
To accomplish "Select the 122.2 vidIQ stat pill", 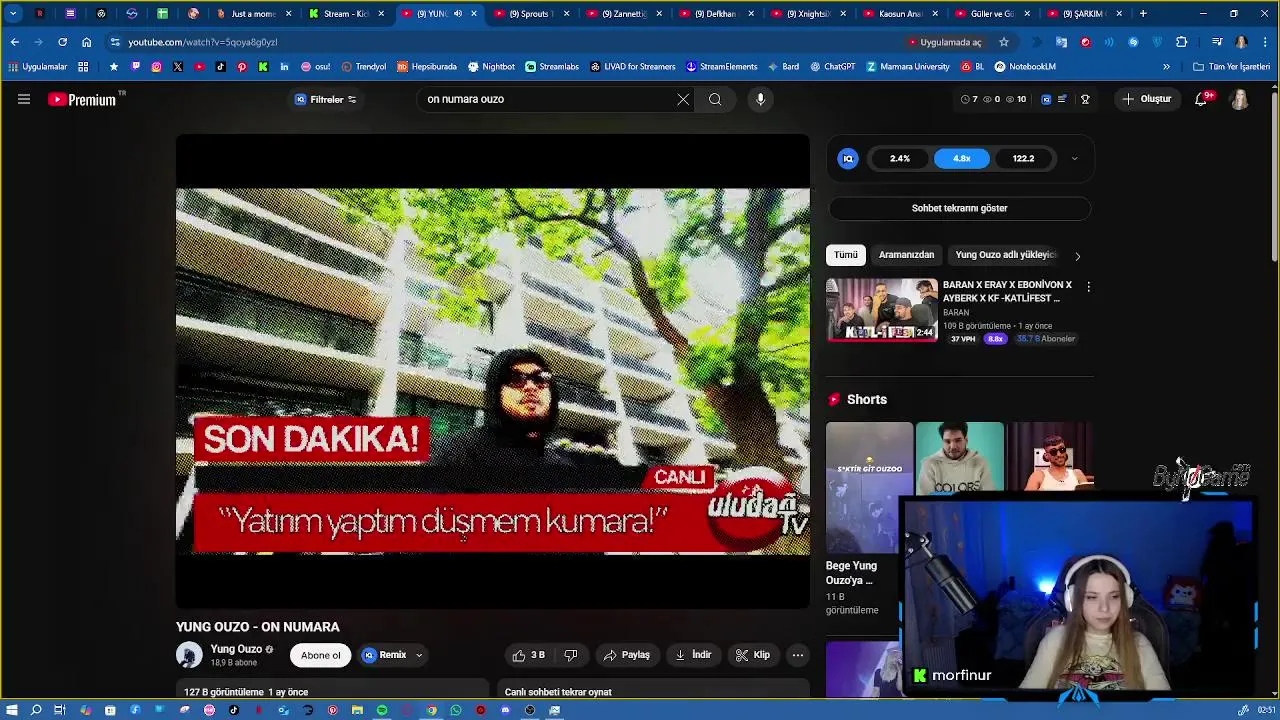I will 1023,158.
